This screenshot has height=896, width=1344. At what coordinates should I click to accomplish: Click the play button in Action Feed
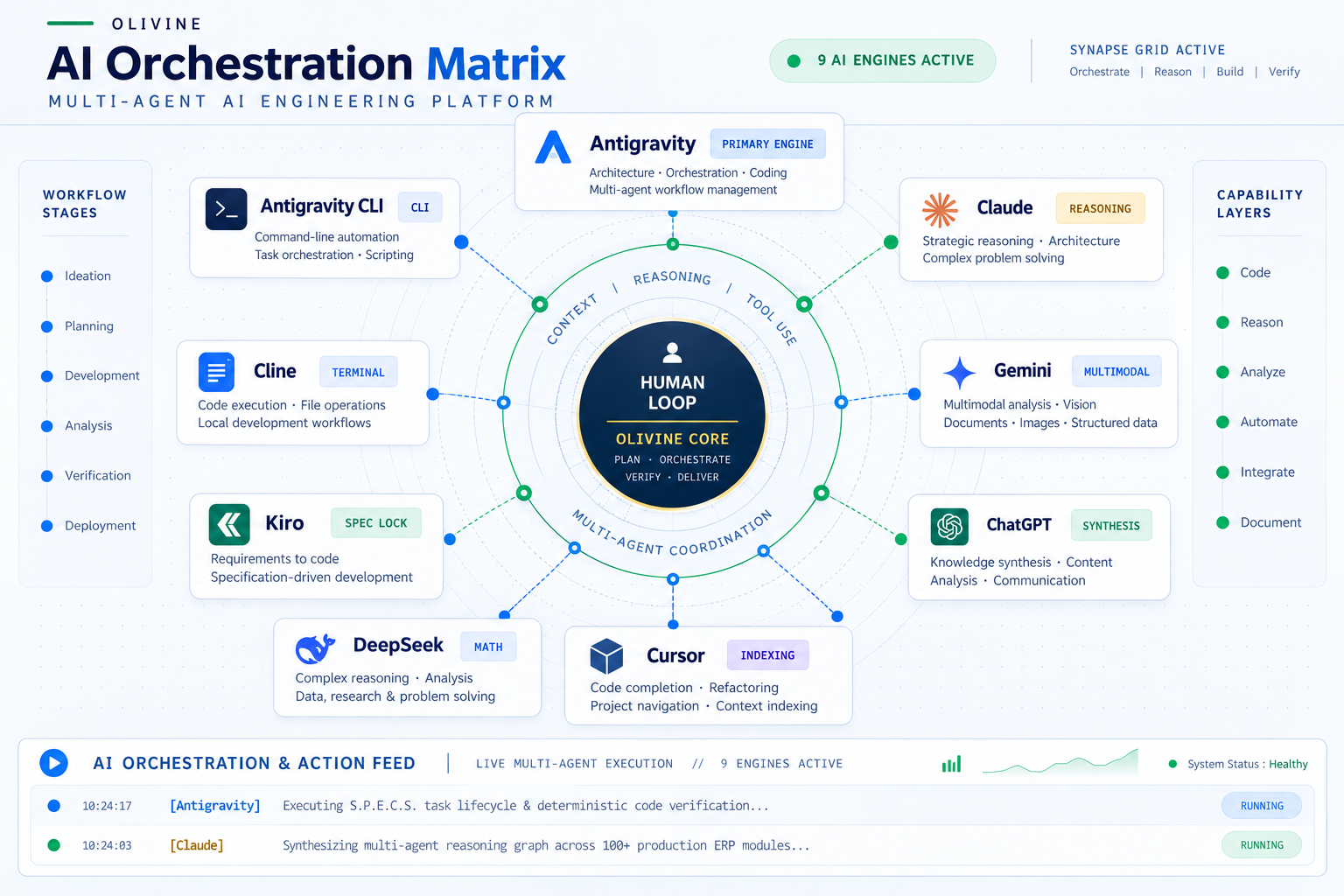click(53, 763)
